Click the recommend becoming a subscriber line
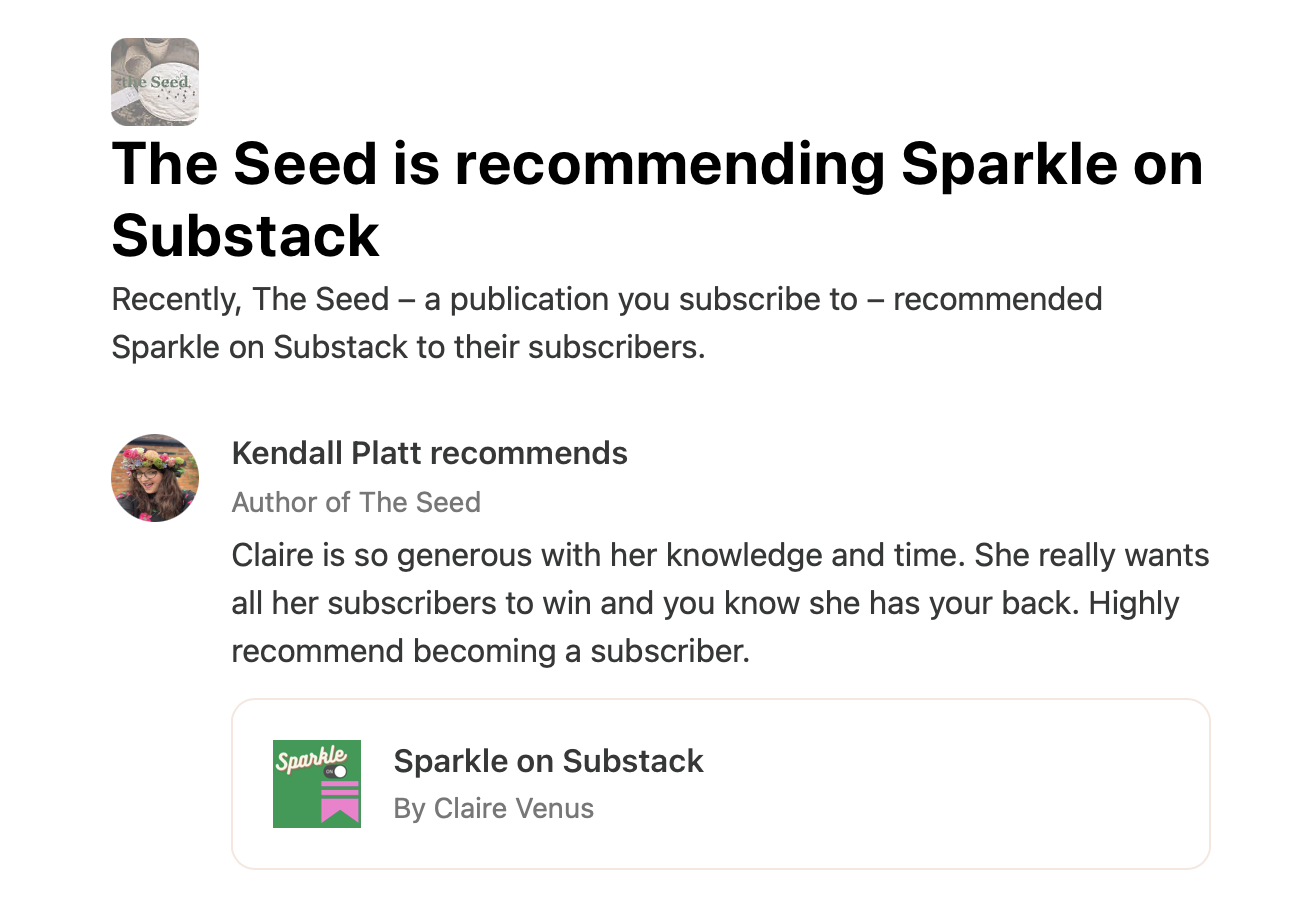Screen dimensions: 1308x916 [x=490, y=652]
